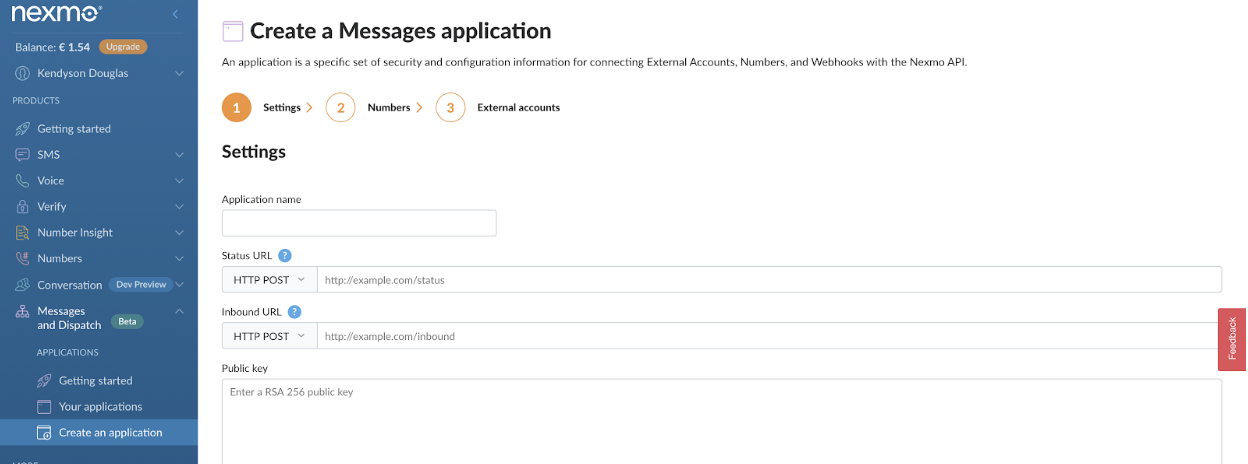Collapse the Messages and Dispatch section

click(x=179, y=311)
